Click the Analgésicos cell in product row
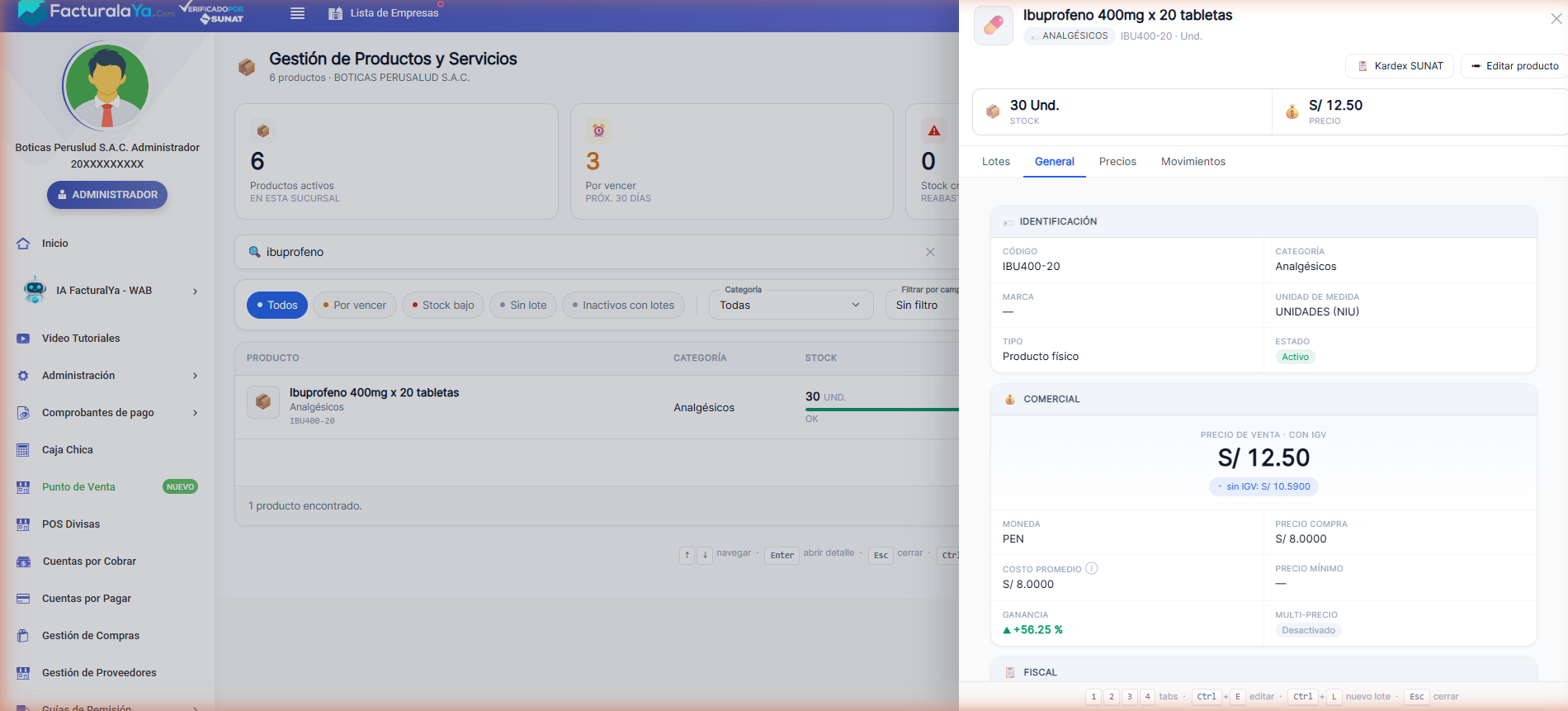 (x=704, y=408)
